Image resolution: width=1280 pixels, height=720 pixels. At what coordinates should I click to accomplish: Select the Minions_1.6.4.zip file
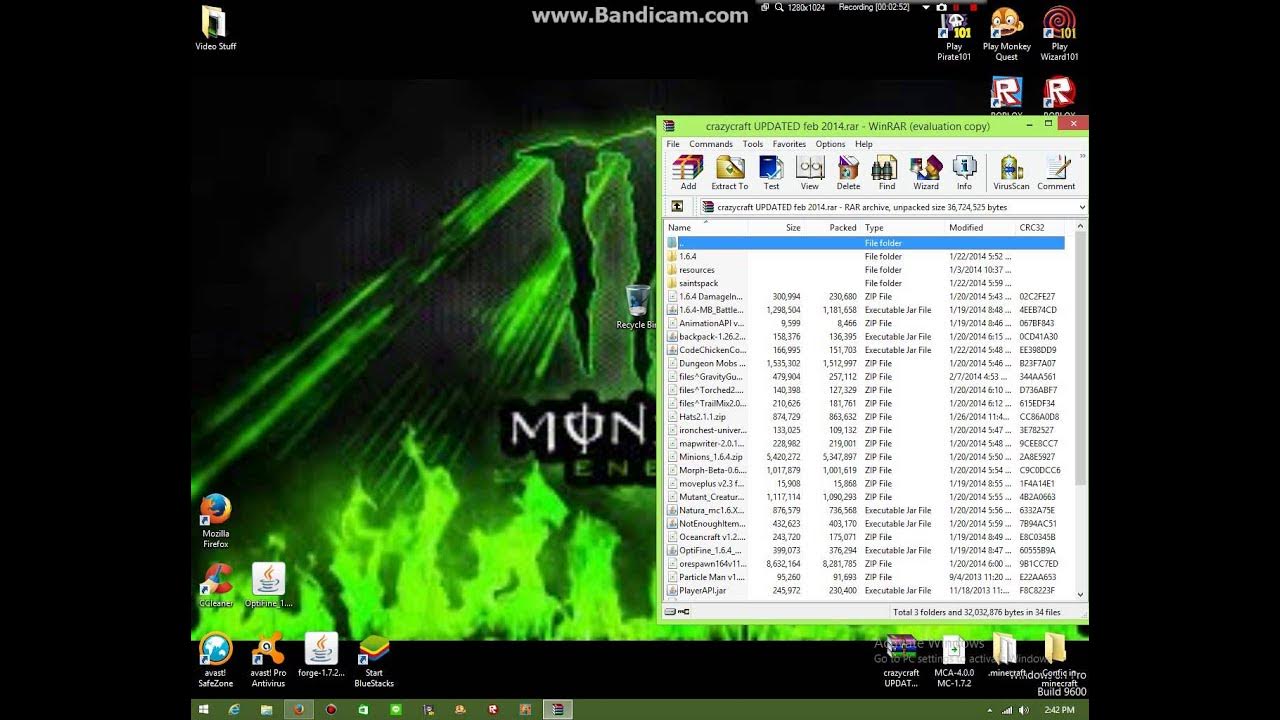click(x=865, y=457)
